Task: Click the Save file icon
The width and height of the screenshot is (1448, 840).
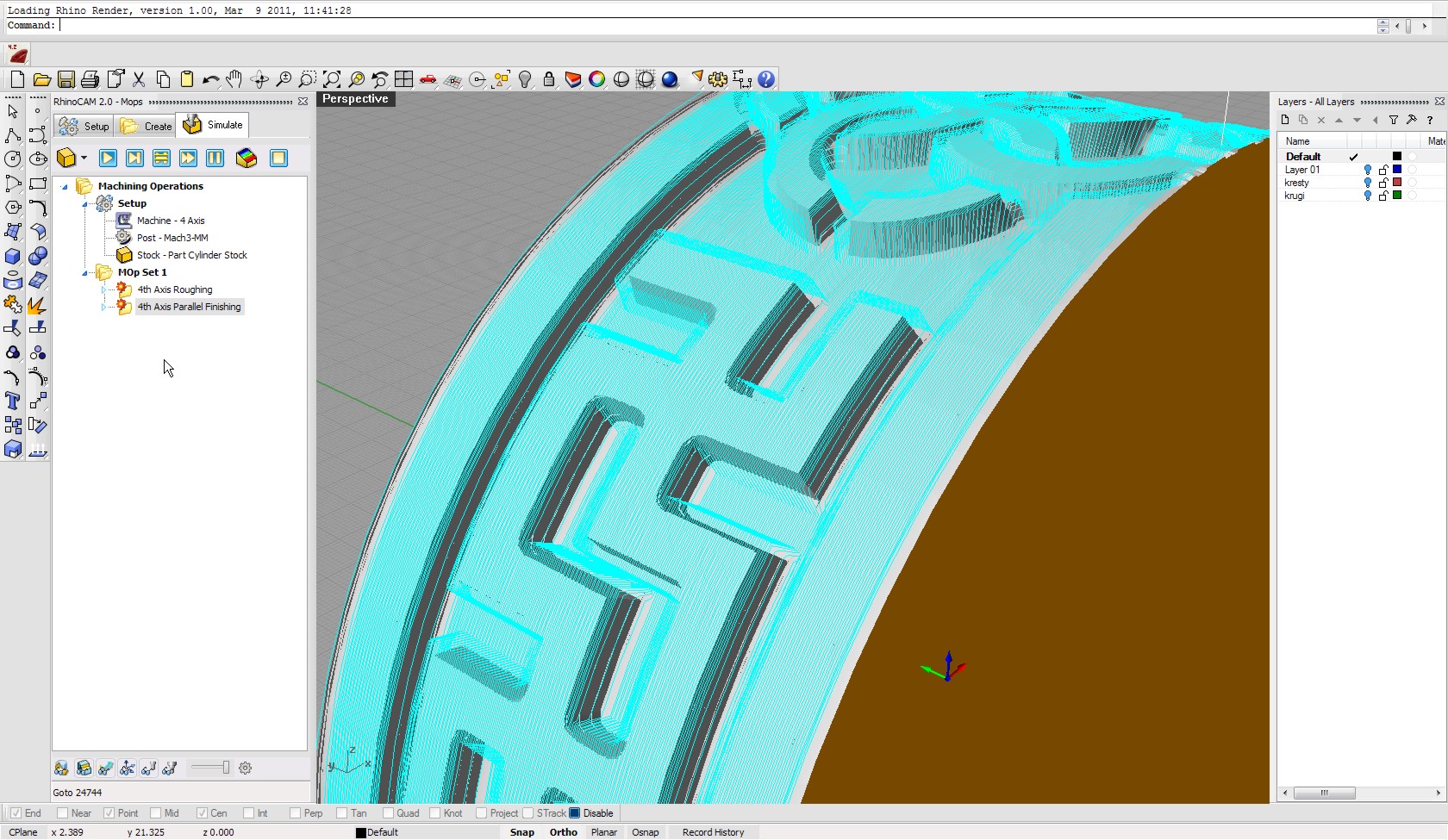Action: click(x=66, y=80)
